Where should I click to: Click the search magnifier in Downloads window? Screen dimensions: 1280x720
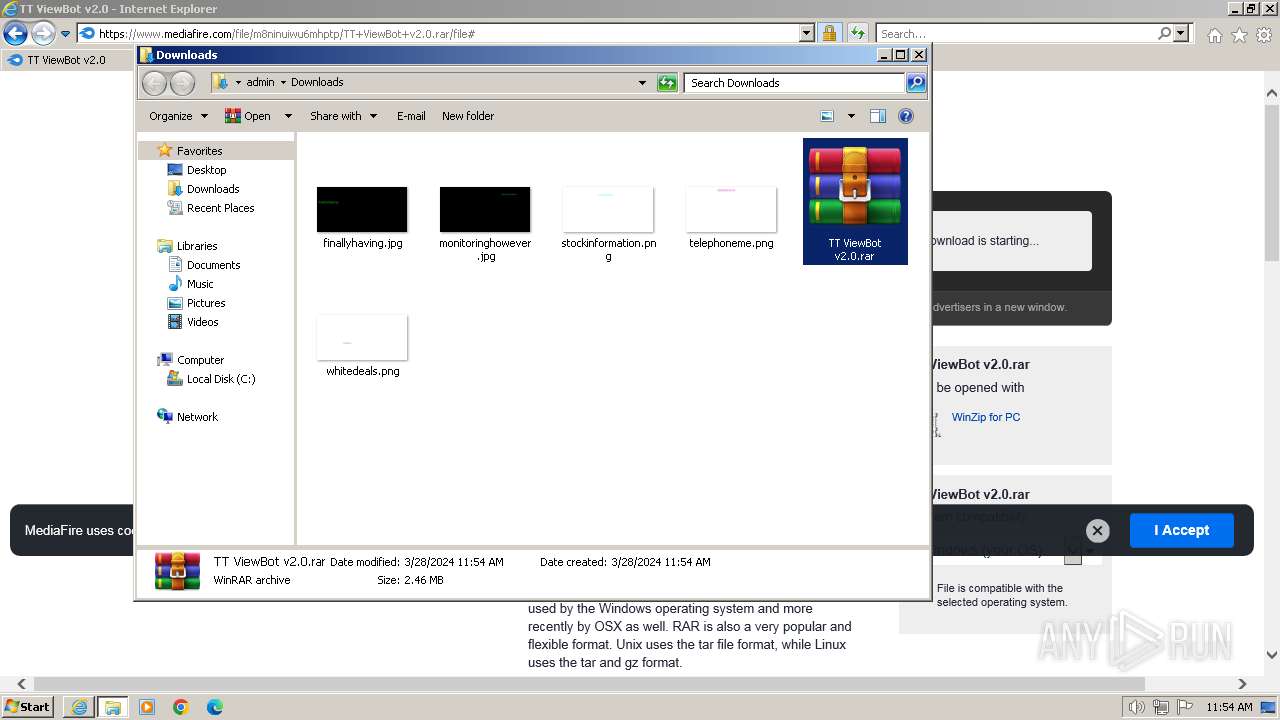(916, 83)
